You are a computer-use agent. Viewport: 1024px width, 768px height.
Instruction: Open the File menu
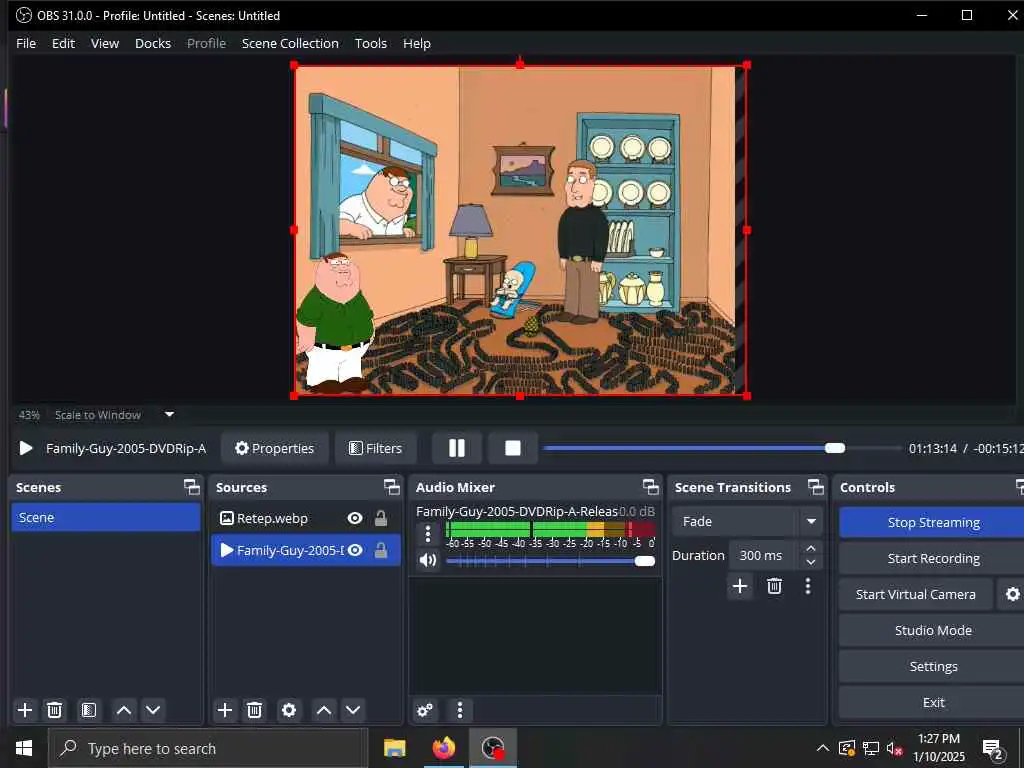coord(26,43)
